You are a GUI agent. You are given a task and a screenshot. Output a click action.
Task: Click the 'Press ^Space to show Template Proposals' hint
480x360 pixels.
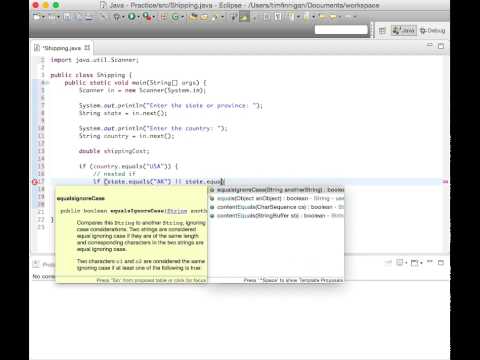pyautogui.click(x=293, y=280)
